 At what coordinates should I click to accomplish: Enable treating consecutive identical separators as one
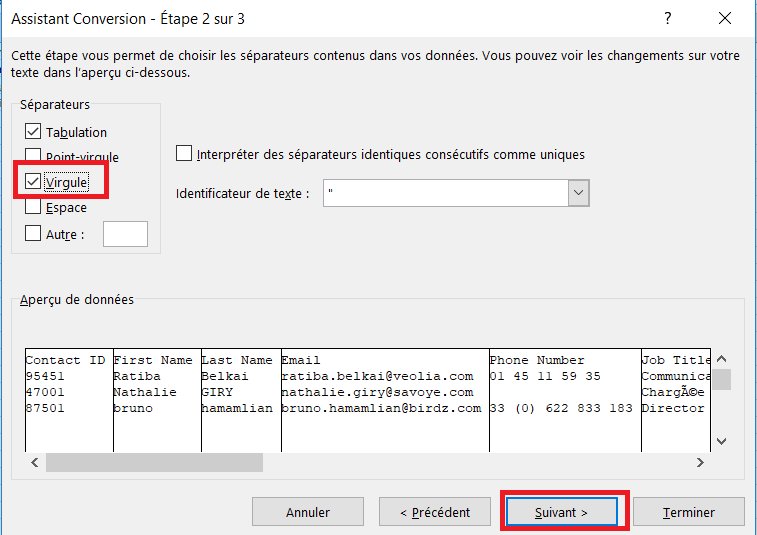(x=184, y=154)
